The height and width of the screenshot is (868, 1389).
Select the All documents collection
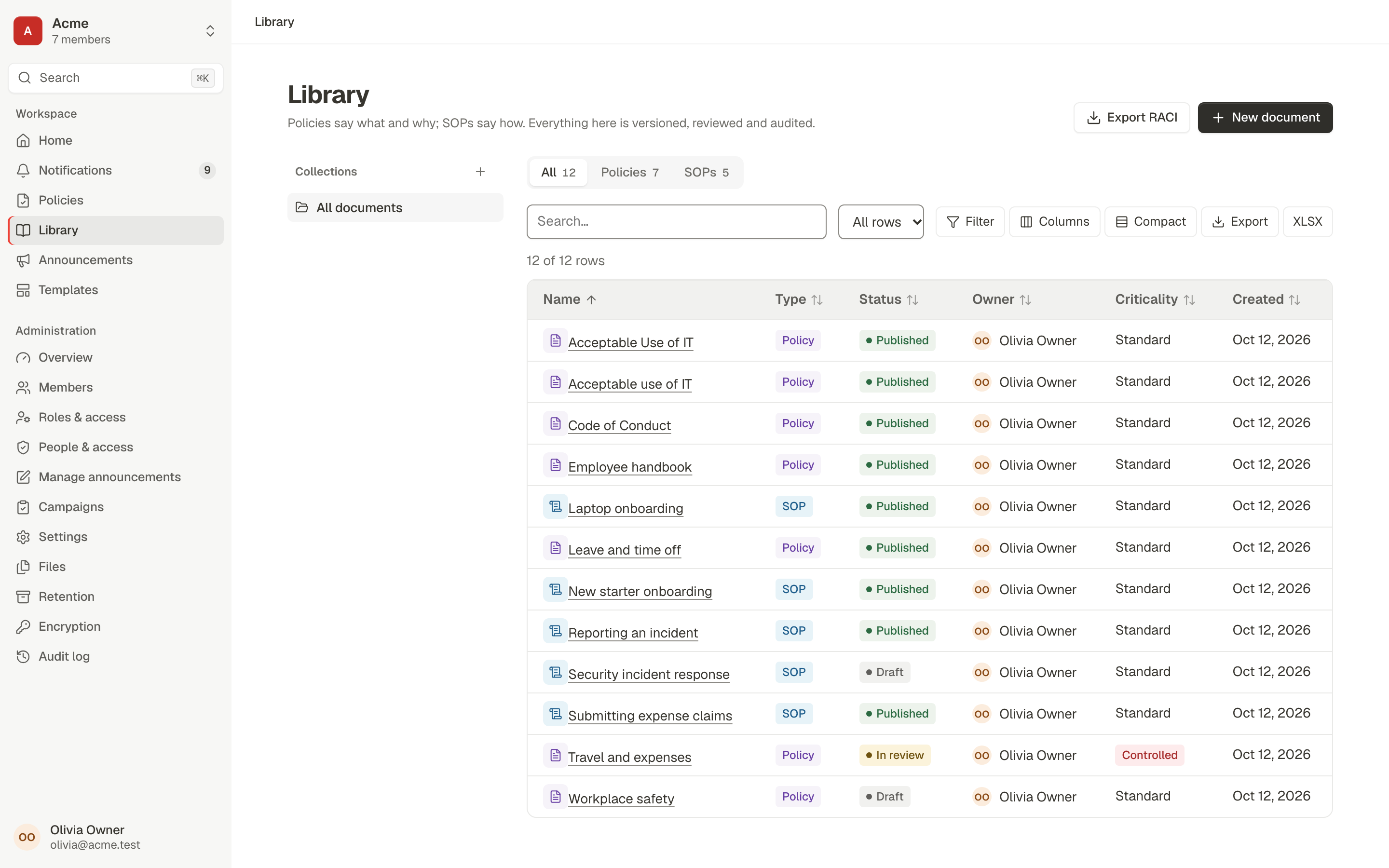pyautogui.click(x=395, y=207)
